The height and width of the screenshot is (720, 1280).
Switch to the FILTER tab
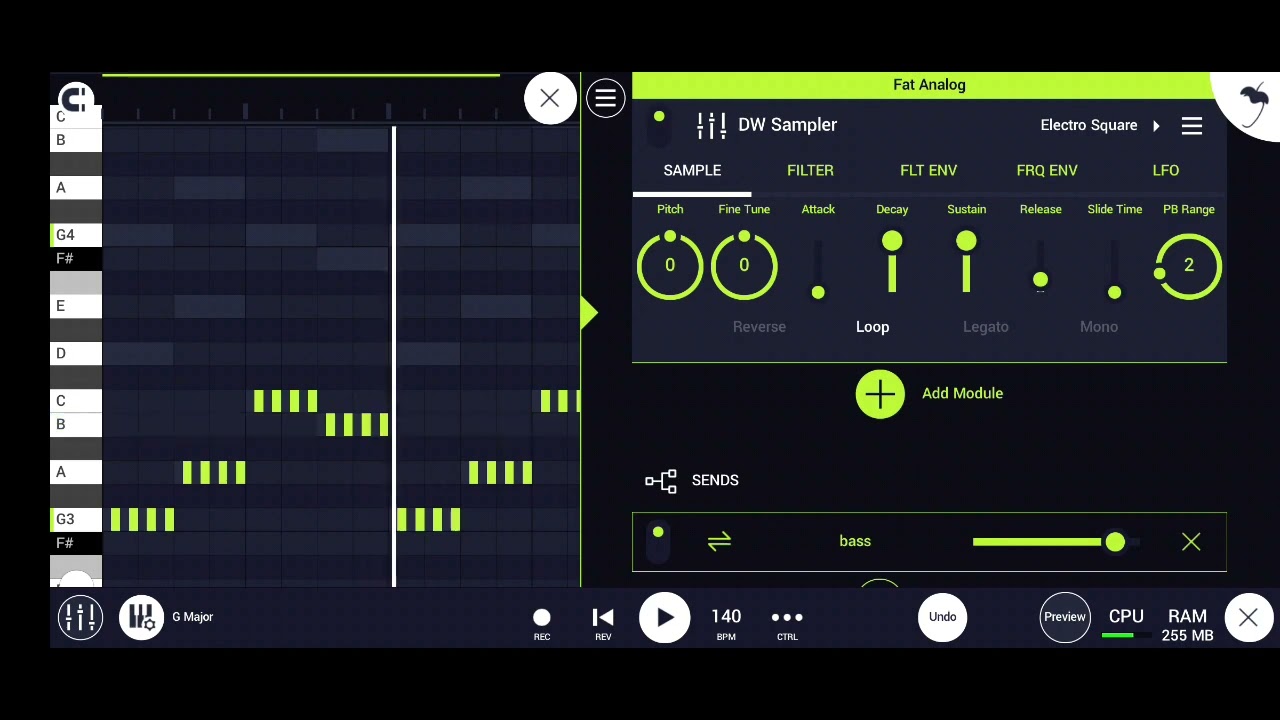tap(810, 171)
